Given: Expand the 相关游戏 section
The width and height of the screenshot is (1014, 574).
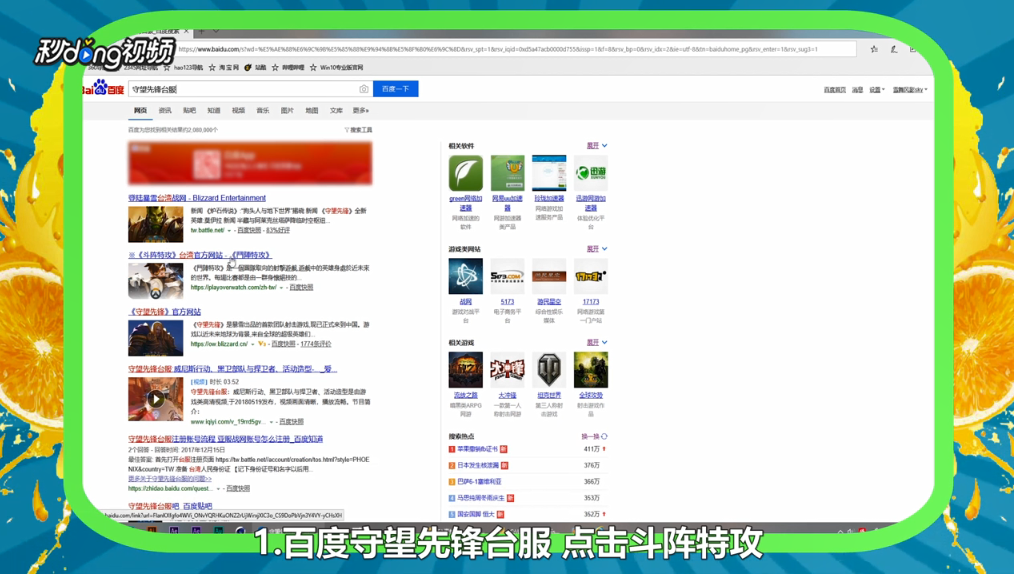Looking at the screenshot, I should click(x=597, y=343).
